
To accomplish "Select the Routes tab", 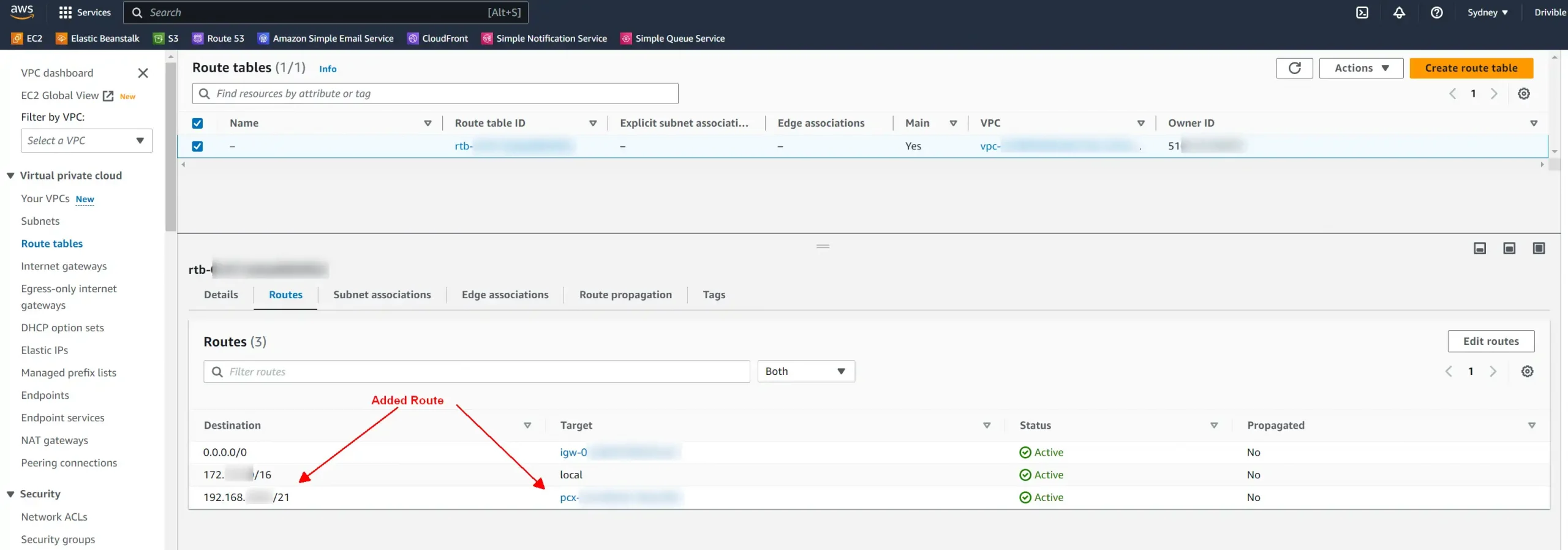I will click(285, 295).
